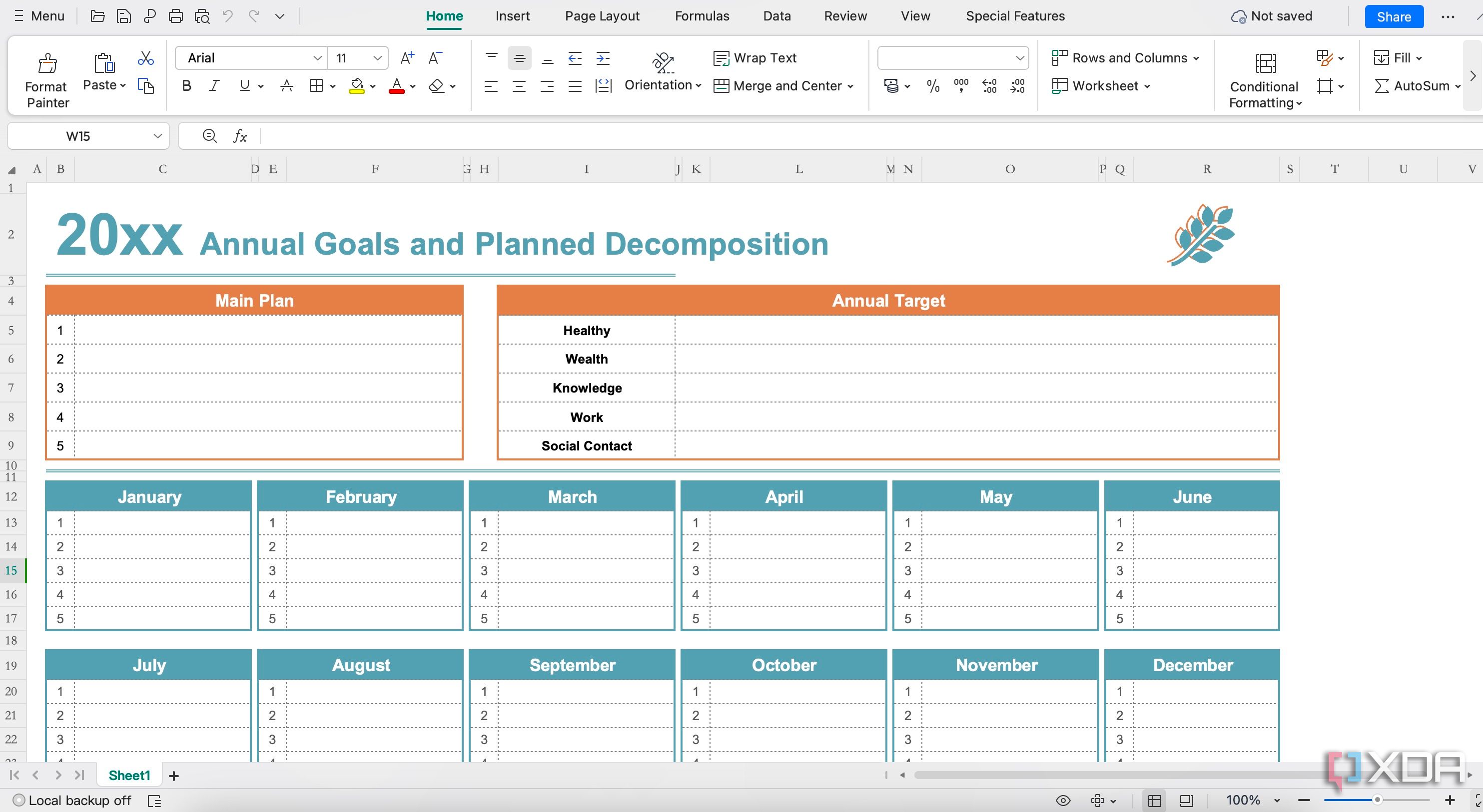Click the Format Painter tool
The image size is (1483, 812).
tap(47, 79)
